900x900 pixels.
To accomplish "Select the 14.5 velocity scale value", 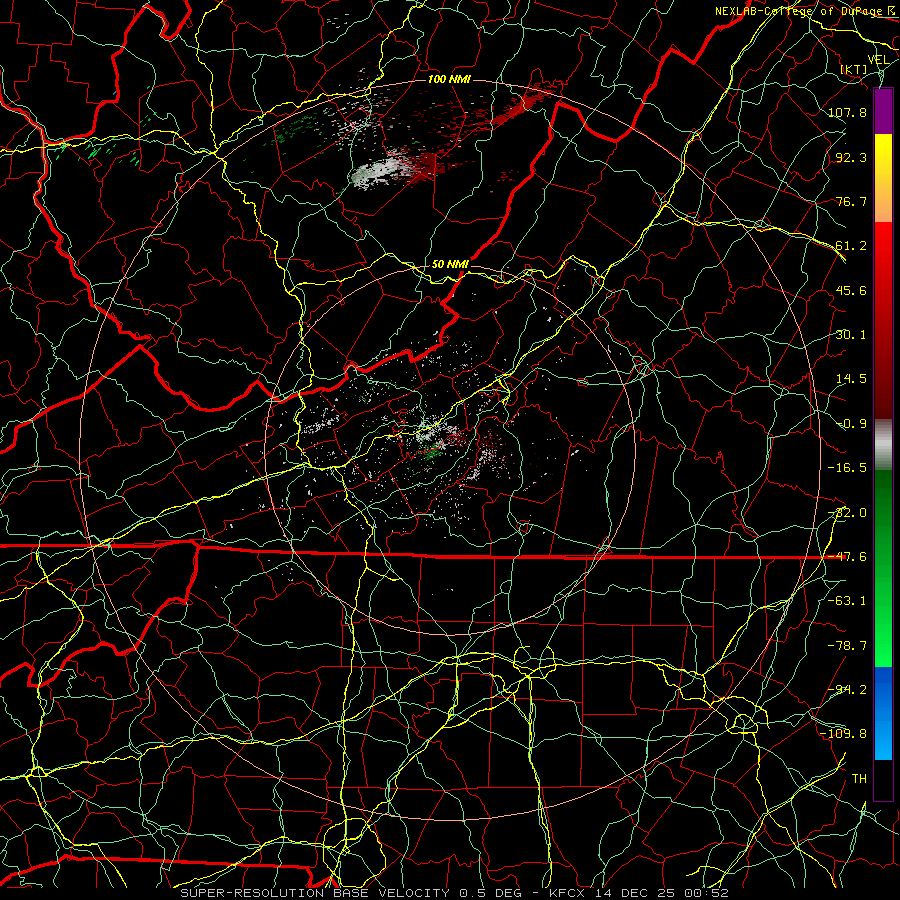I will pyautogui.click(x=851, y=378).
